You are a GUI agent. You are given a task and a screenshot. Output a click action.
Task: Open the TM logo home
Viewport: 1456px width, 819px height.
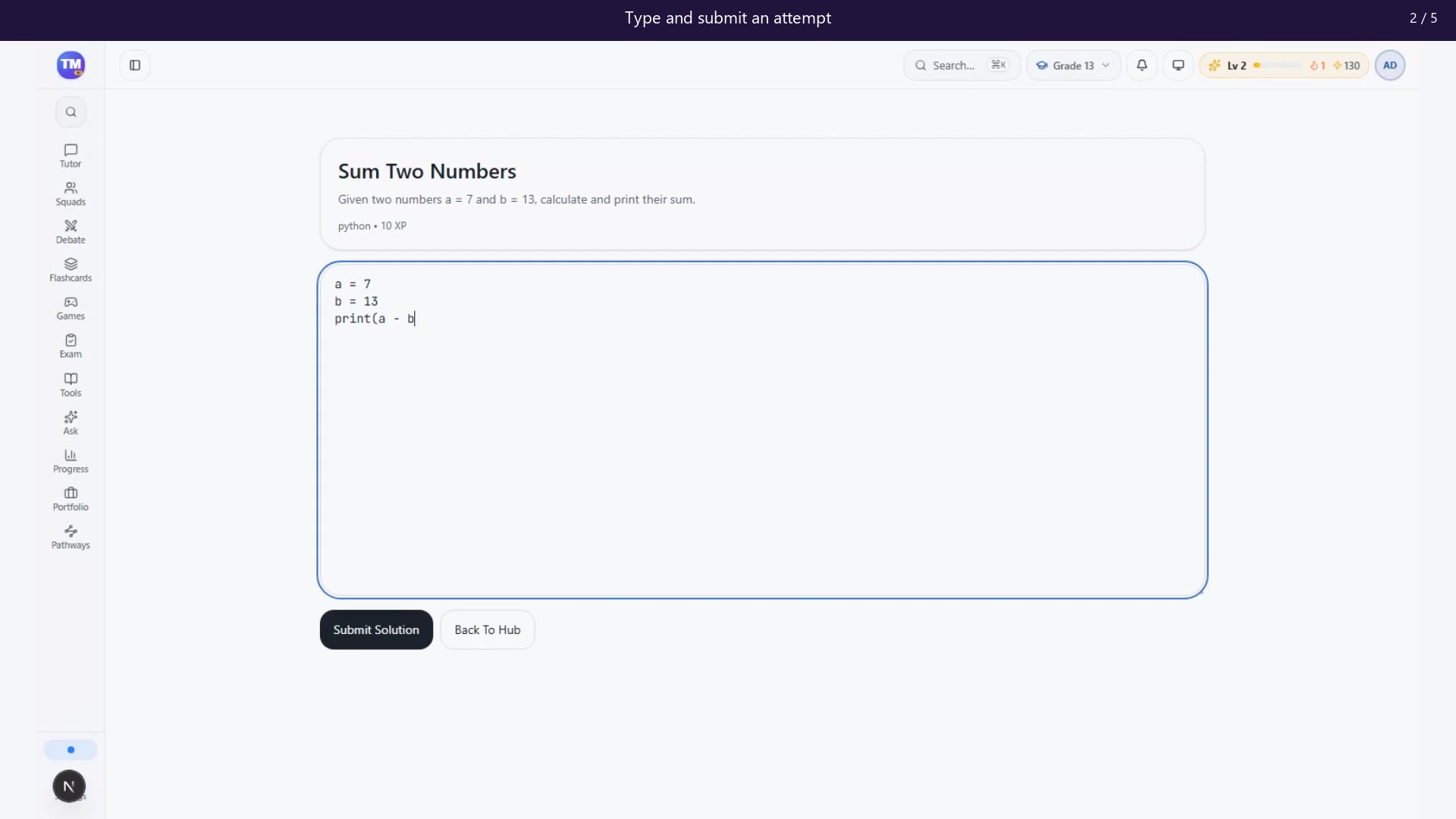71,65
